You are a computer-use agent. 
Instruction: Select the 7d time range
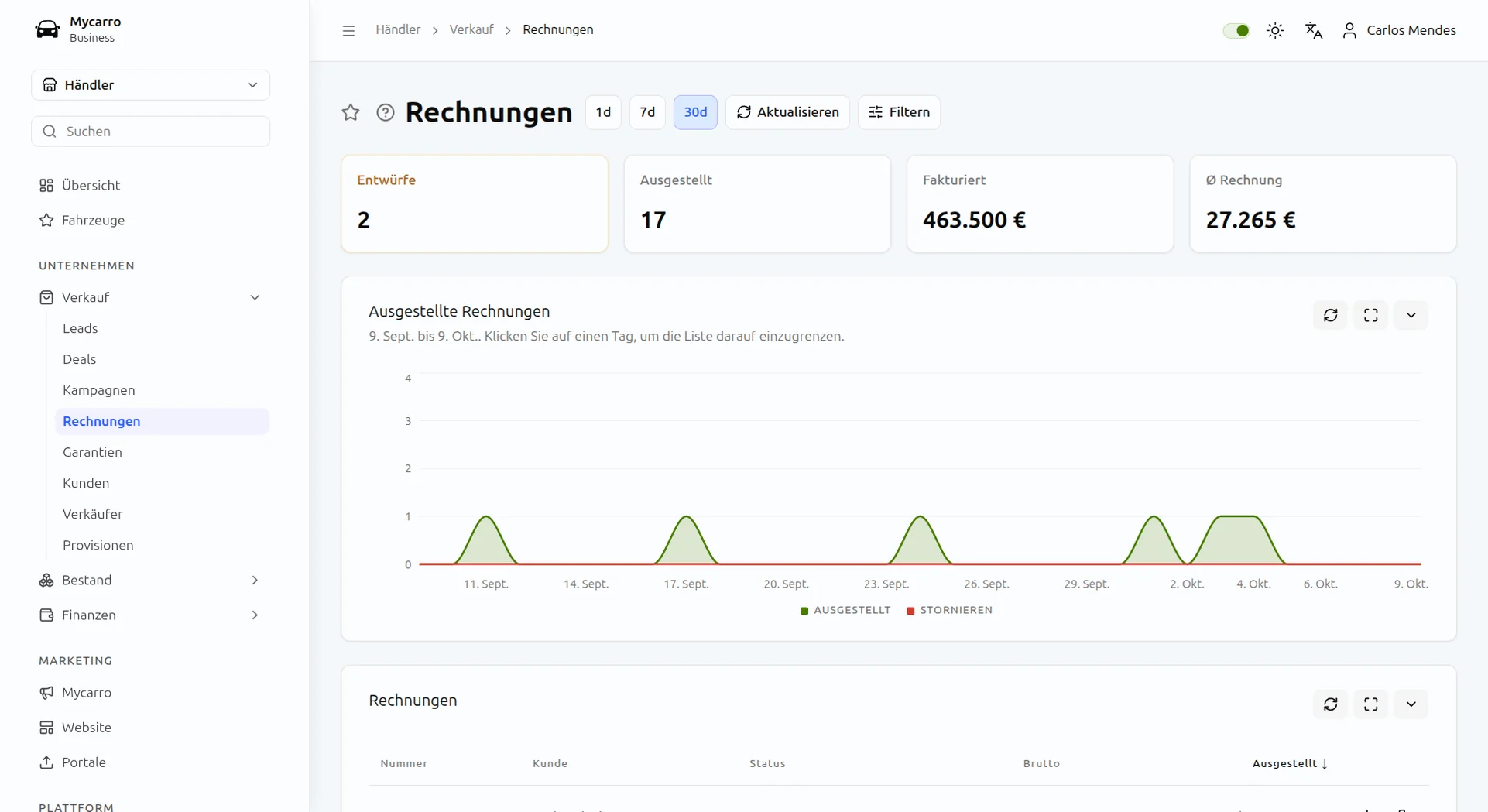pyautogui.click(x=647, y=112)
